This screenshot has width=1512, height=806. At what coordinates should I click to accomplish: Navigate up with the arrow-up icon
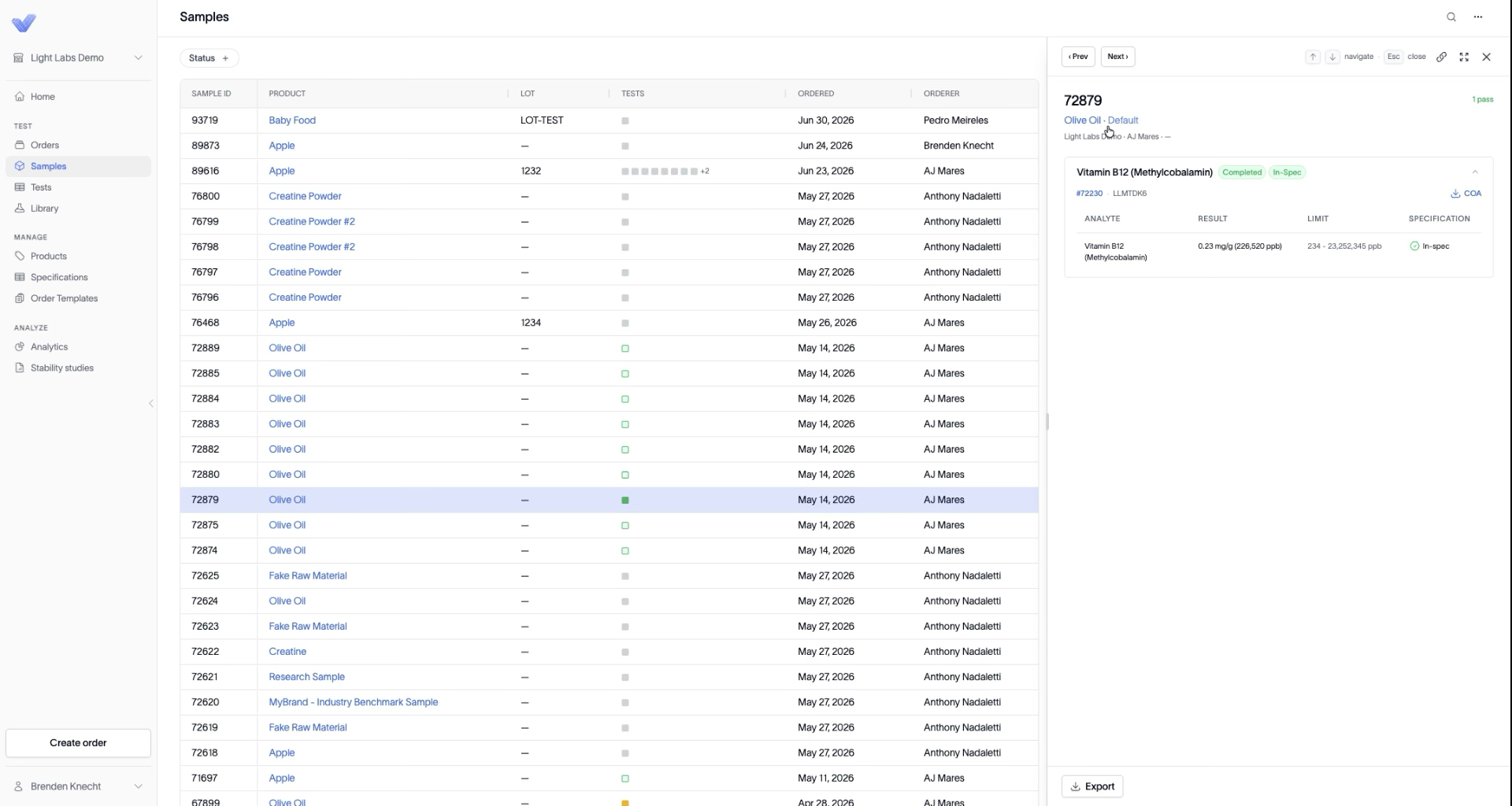tap(1313, 57)
